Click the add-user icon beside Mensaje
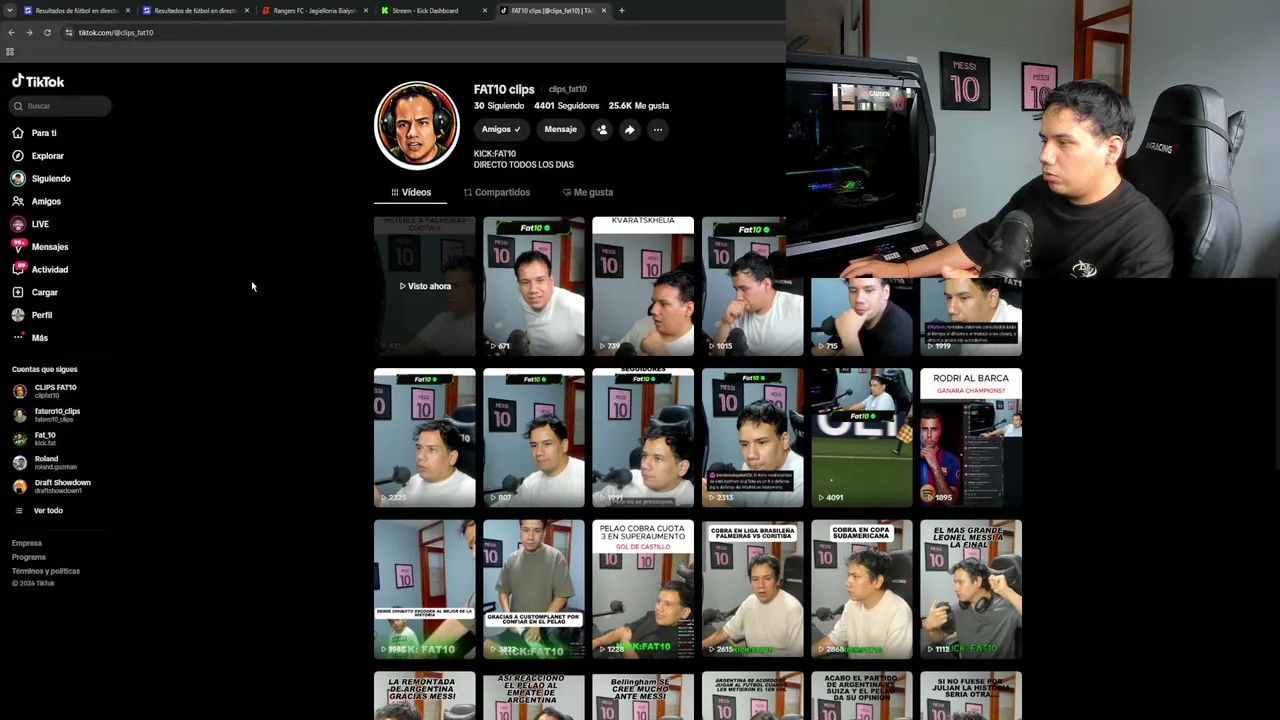 (602, 129)
